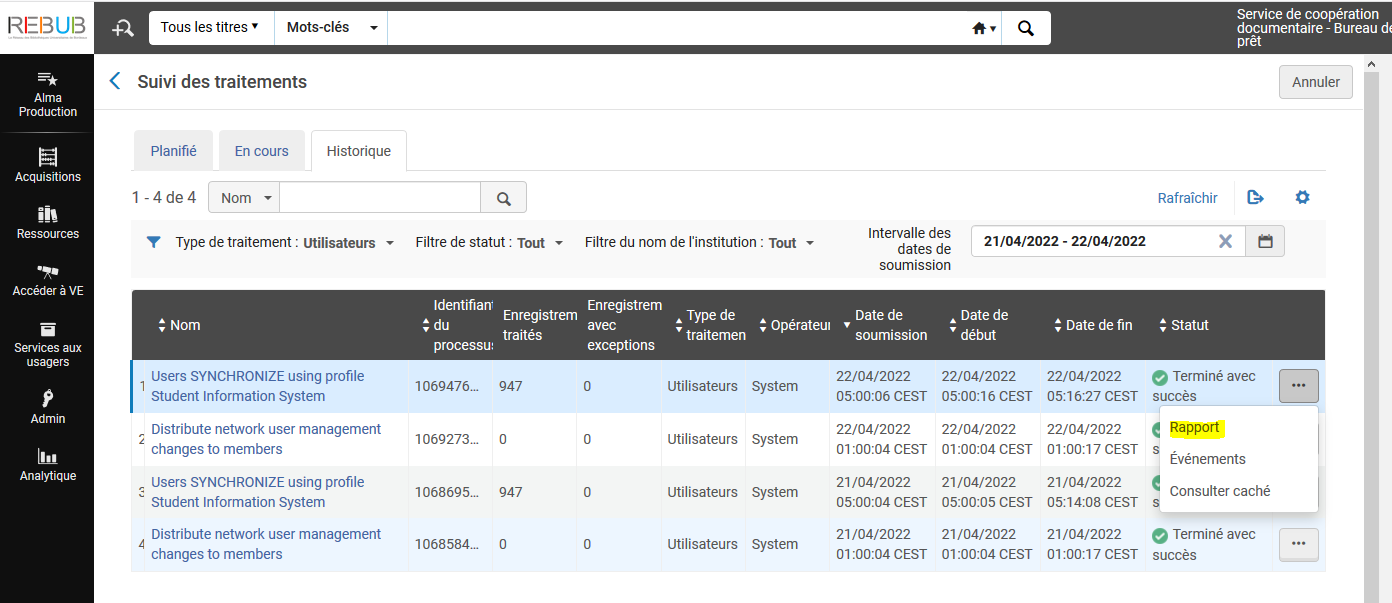
Task: Click the 1 - 4 de 4 counter
Action: (164, 198)
